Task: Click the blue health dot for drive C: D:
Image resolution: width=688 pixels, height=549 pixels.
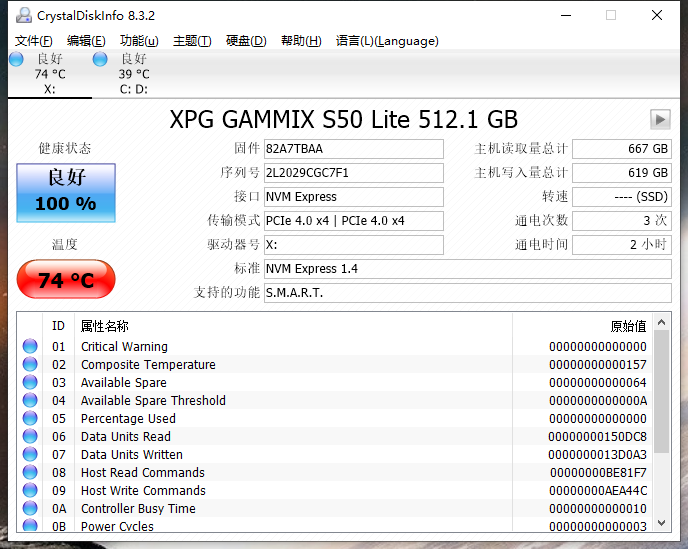Action: tap(100, 59)
